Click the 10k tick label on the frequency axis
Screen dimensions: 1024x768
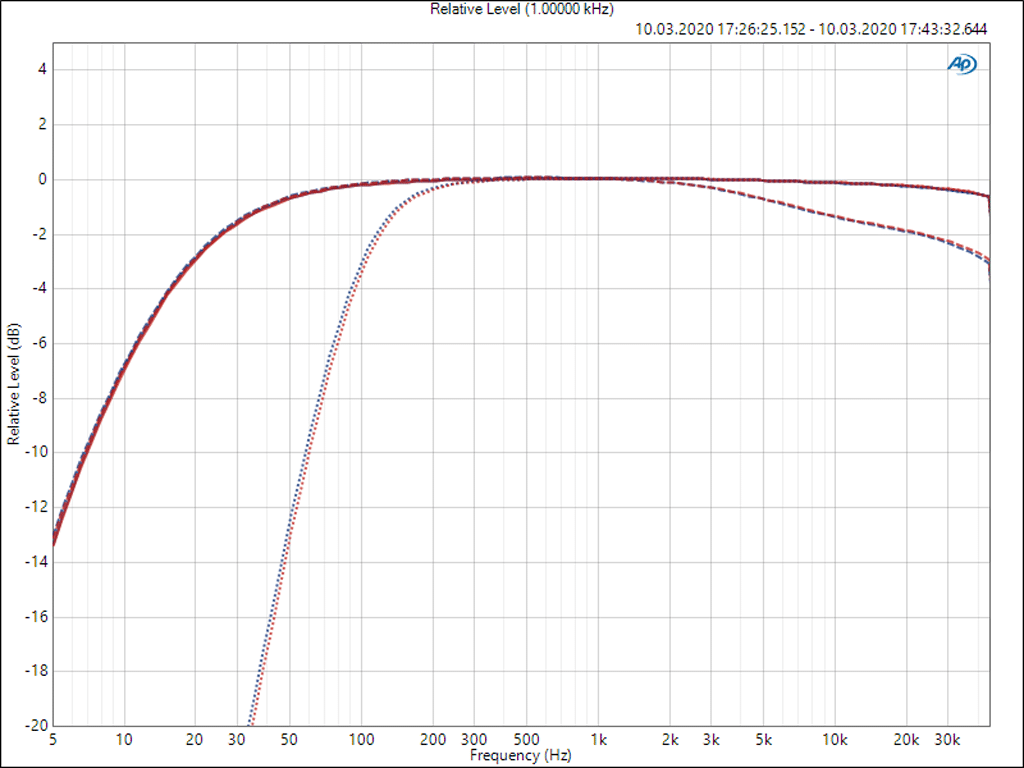[x=835, y=742]
